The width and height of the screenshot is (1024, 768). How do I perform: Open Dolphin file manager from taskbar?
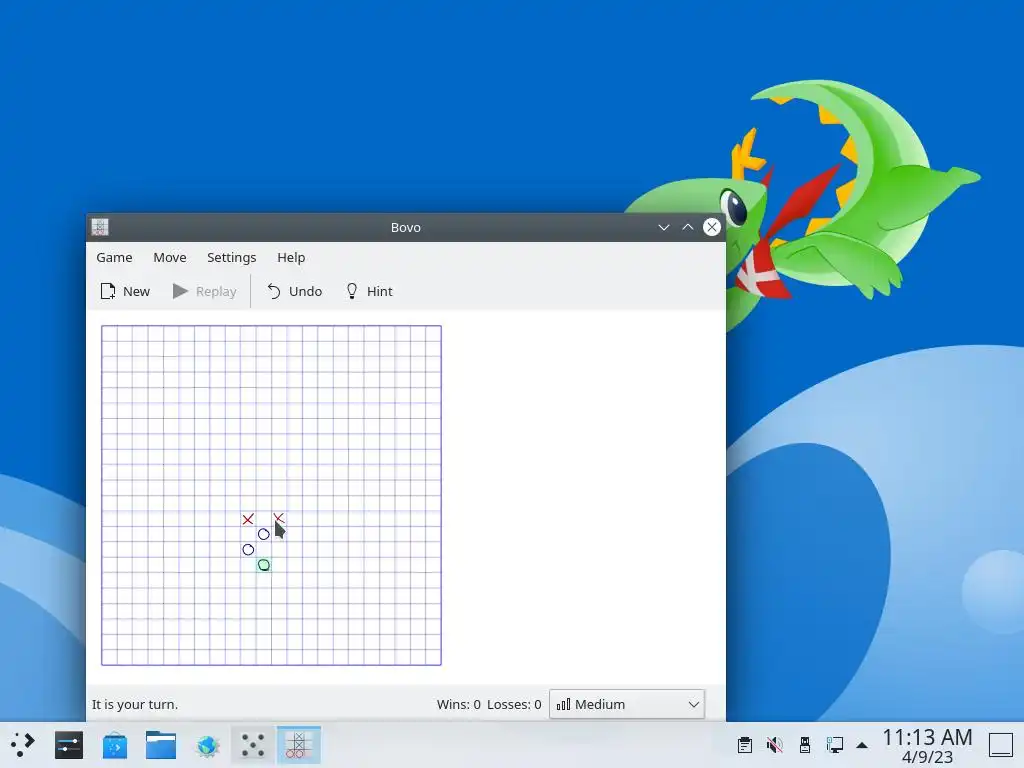[161, 745]
